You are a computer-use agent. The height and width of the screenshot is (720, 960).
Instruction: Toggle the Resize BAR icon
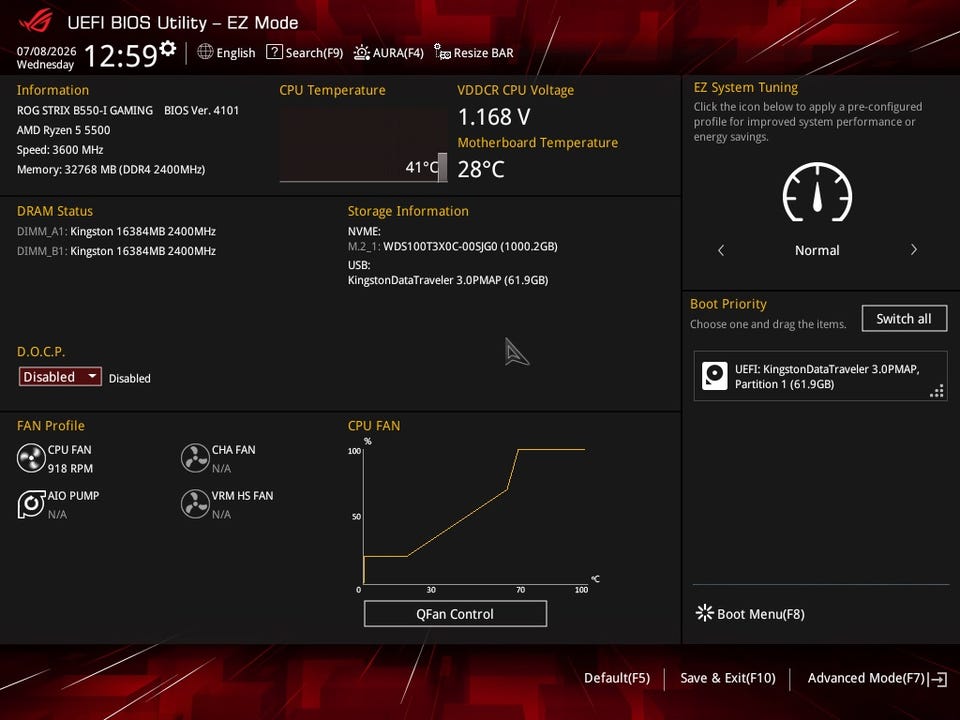pyautogui.click(x=442, y=52)
